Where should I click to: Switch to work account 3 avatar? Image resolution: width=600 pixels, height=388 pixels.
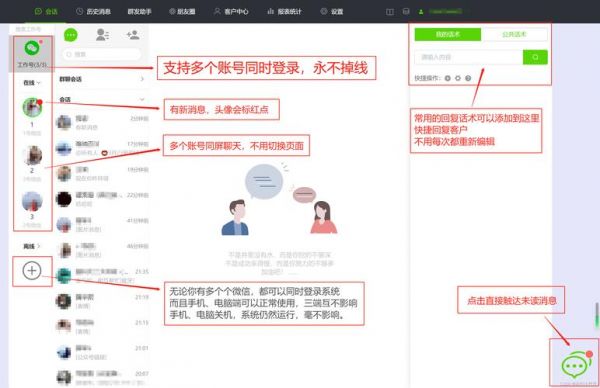pos(32,201)
